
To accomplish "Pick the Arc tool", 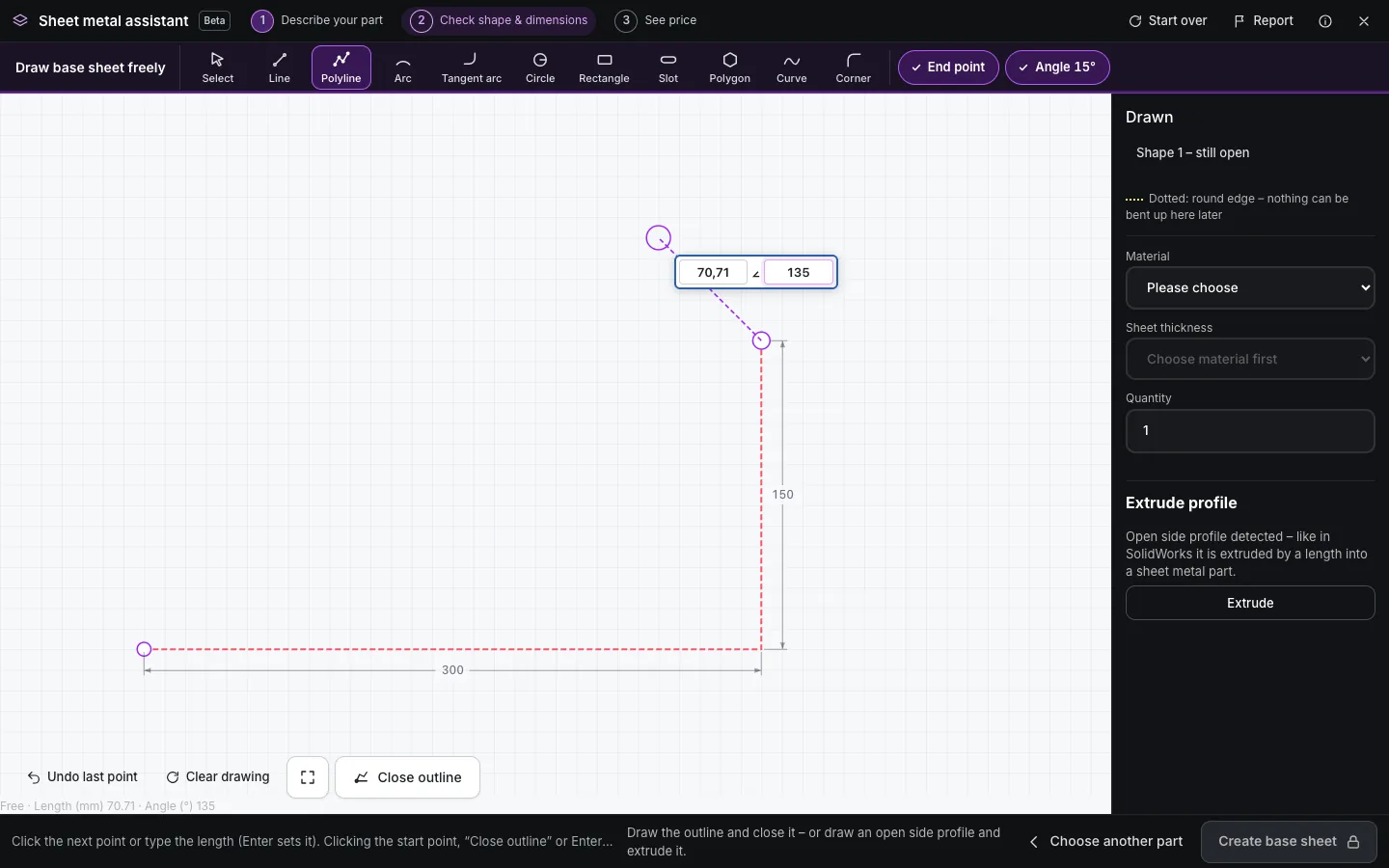I will [403, 68].
